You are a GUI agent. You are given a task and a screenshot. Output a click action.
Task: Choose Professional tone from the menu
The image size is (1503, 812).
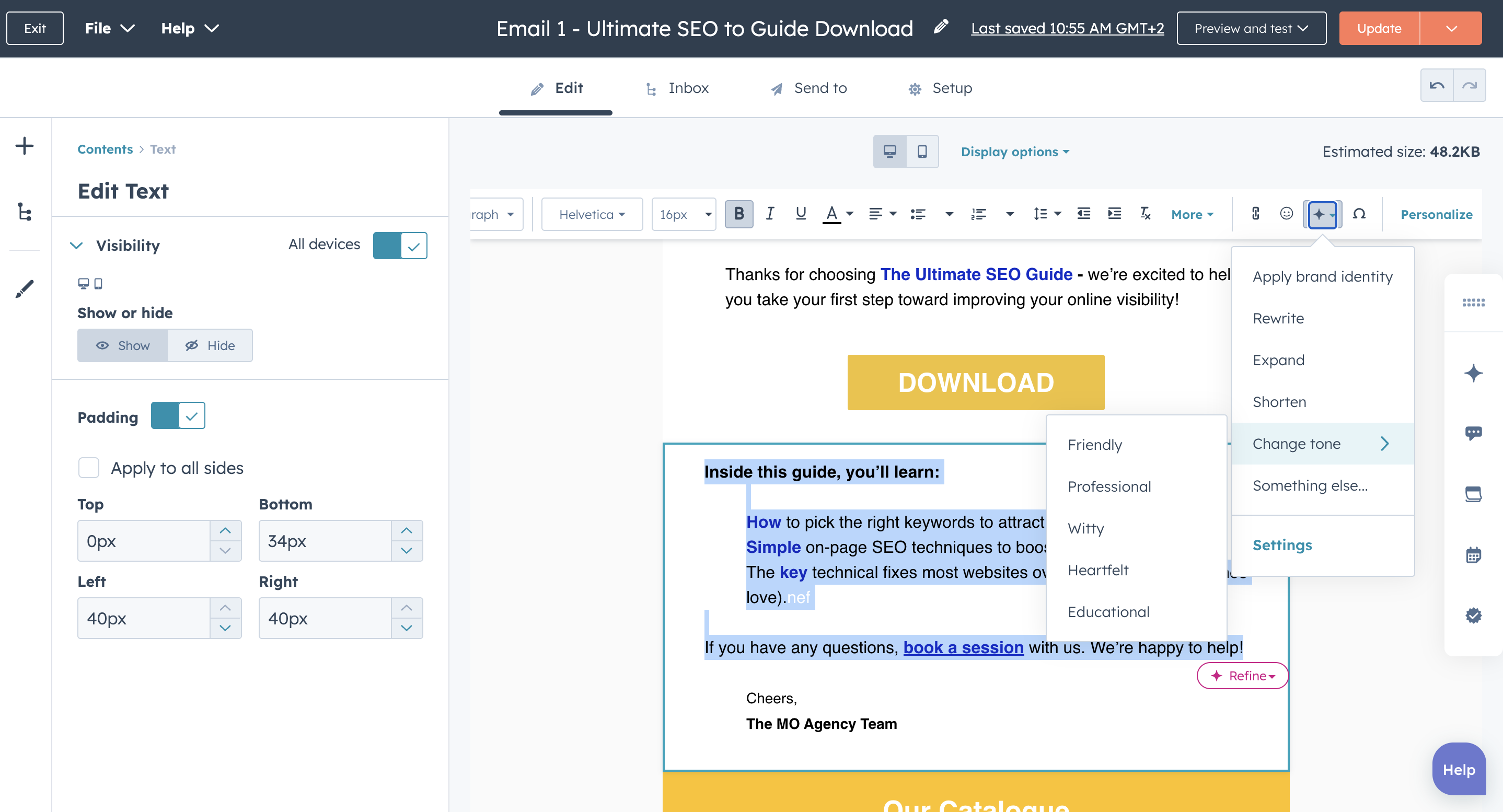tap(1109, 486)
